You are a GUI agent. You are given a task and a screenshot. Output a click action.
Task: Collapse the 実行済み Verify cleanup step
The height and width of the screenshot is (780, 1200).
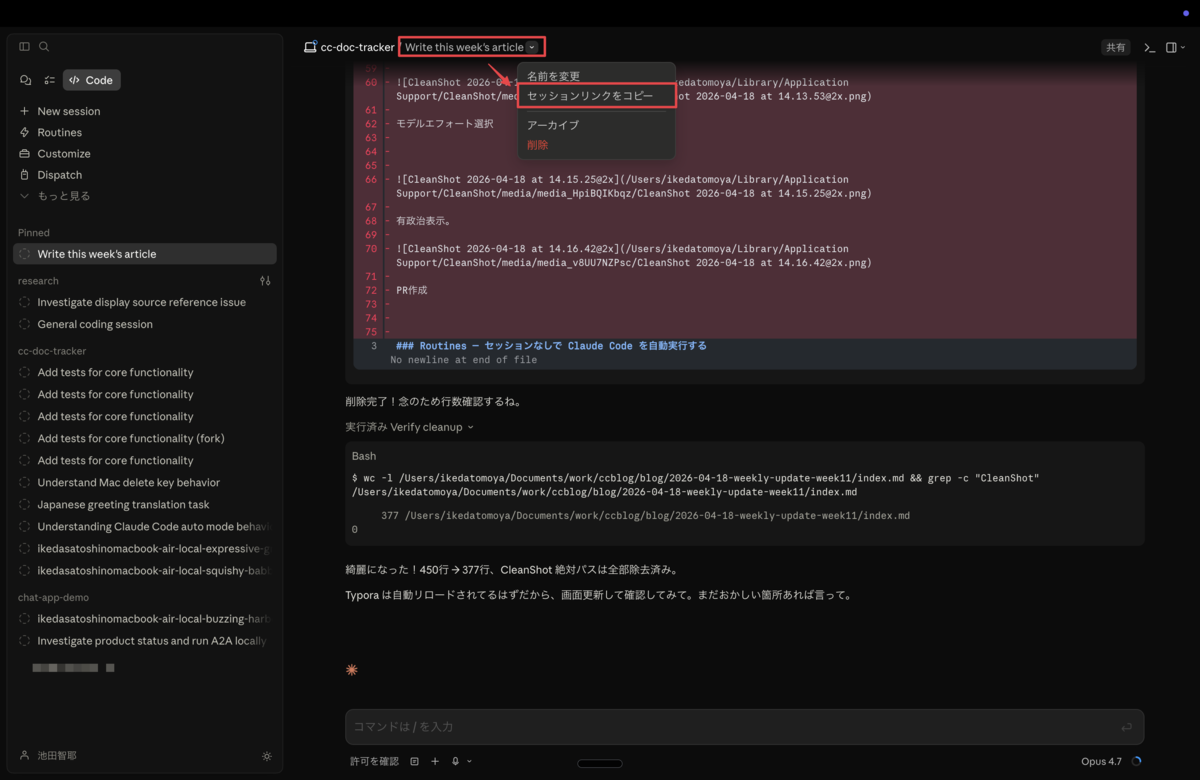coord(409,427)
